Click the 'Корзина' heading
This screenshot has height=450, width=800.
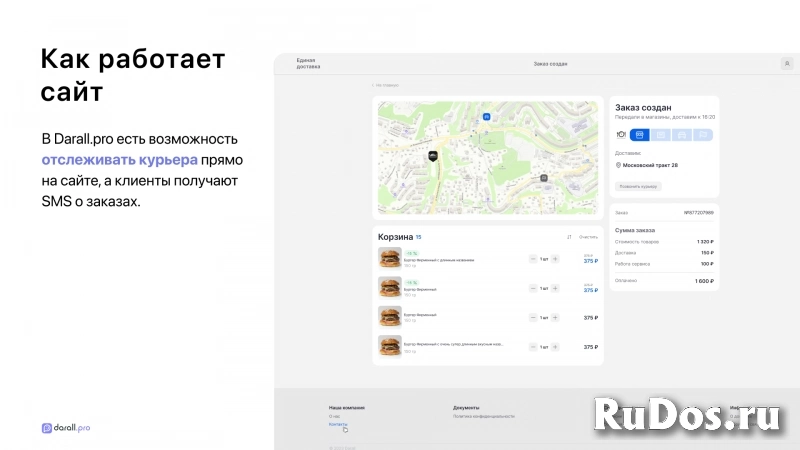pos(395,237)
